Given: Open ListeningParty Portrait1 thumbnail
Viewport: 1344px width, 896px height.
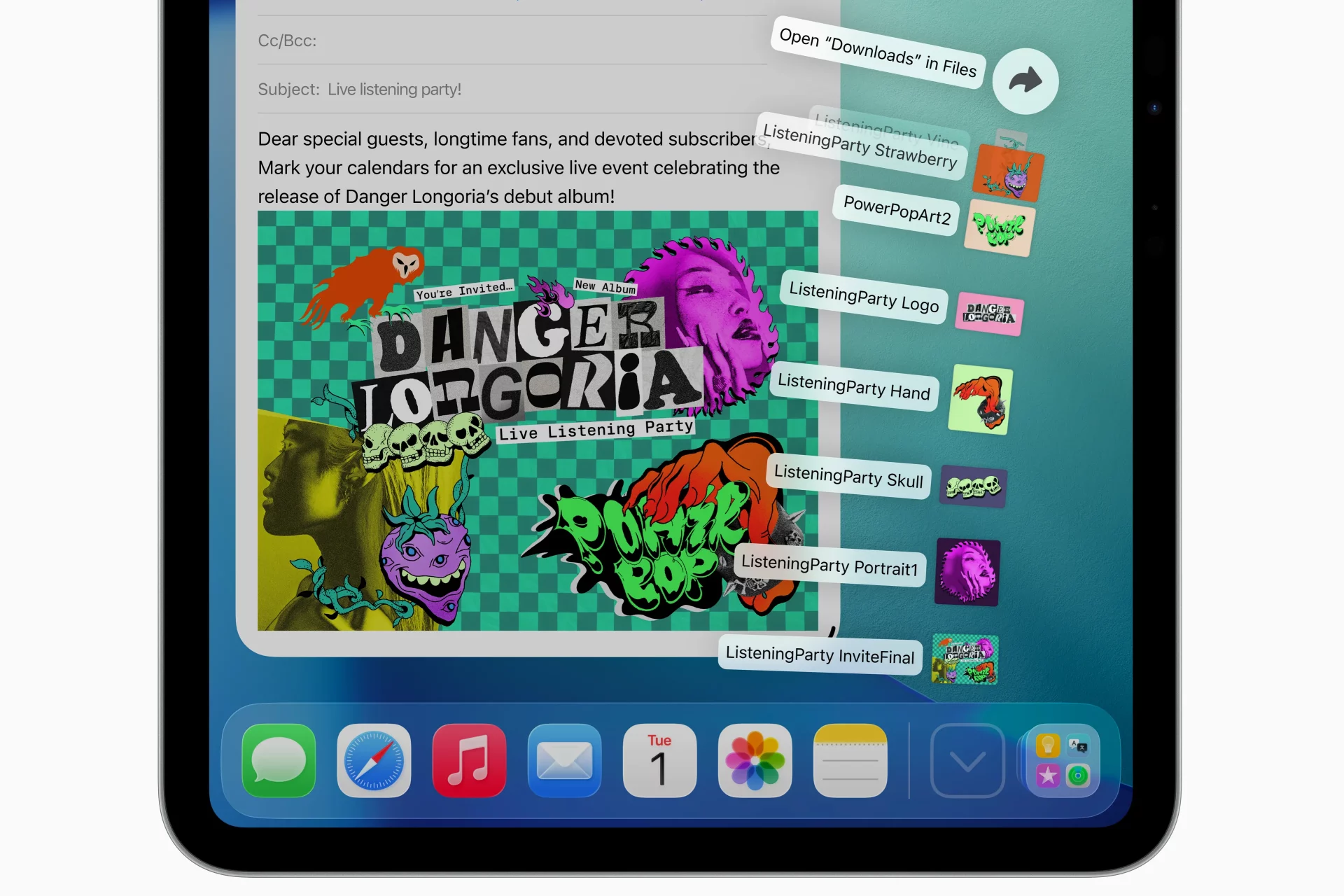Looking at the screenshot, I should point(967,572).
